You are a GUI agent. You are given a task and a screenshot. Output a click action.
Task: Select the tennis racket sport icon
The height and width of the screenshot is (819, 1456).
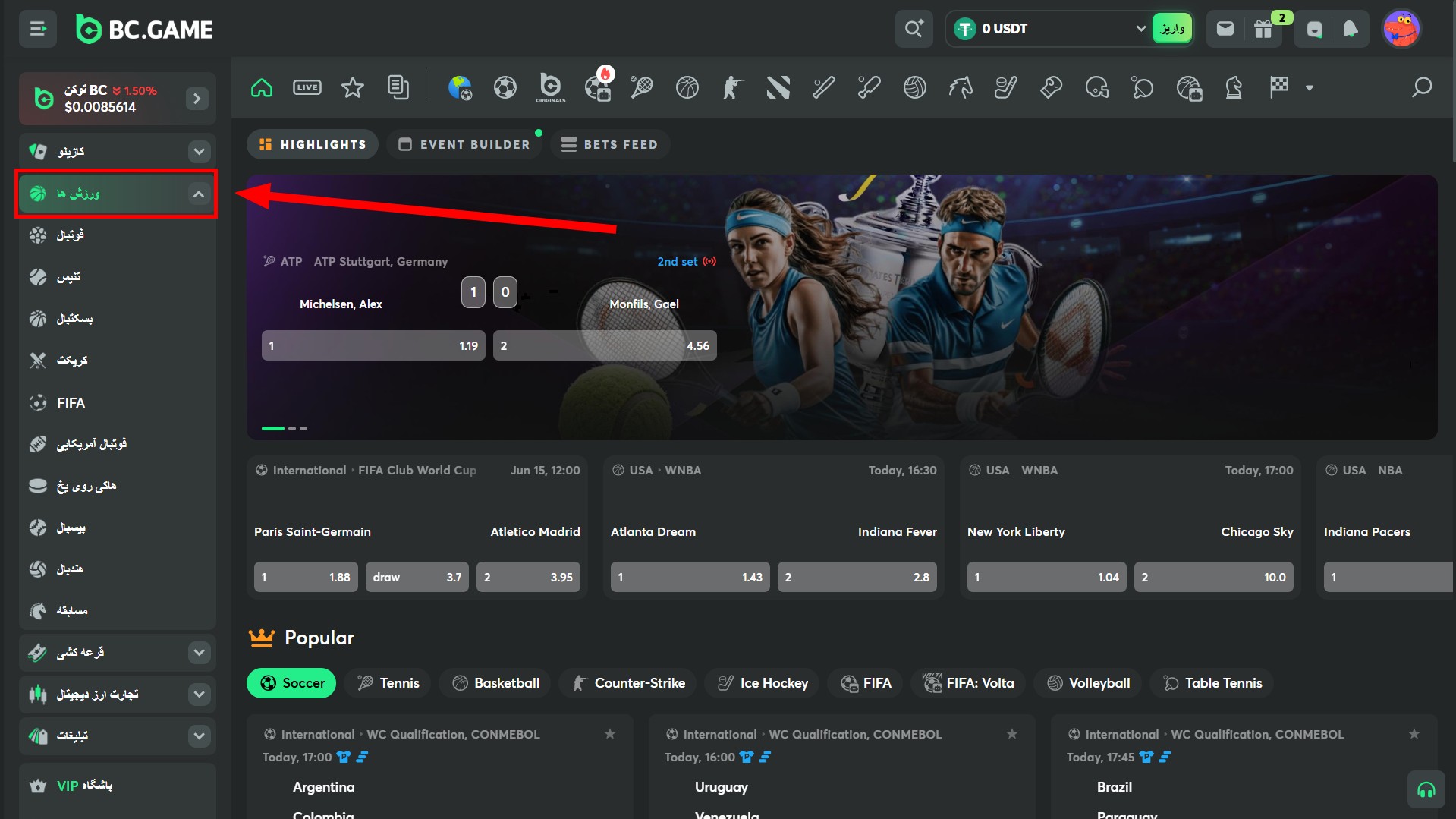[642, 87]
